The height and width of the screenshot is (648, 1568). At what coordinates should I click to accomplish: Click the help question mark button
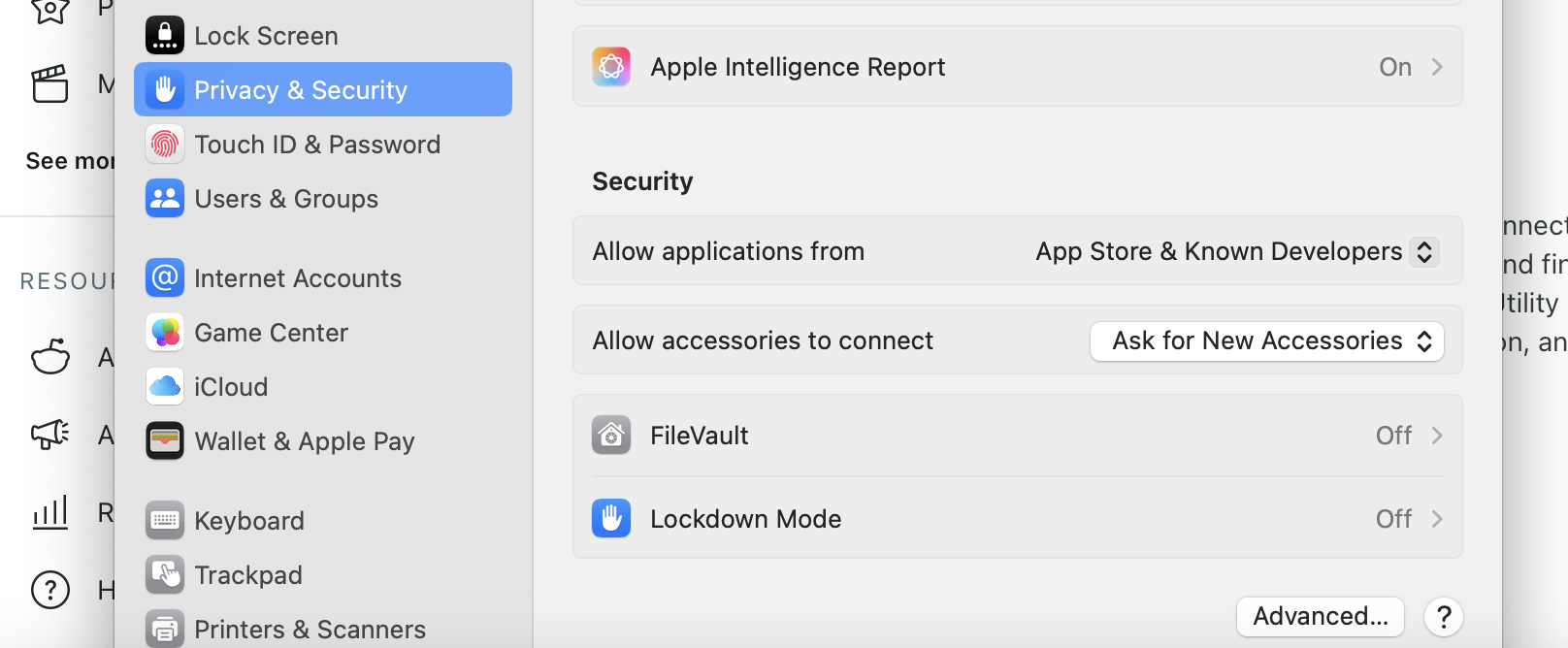tap(1444, 617)
